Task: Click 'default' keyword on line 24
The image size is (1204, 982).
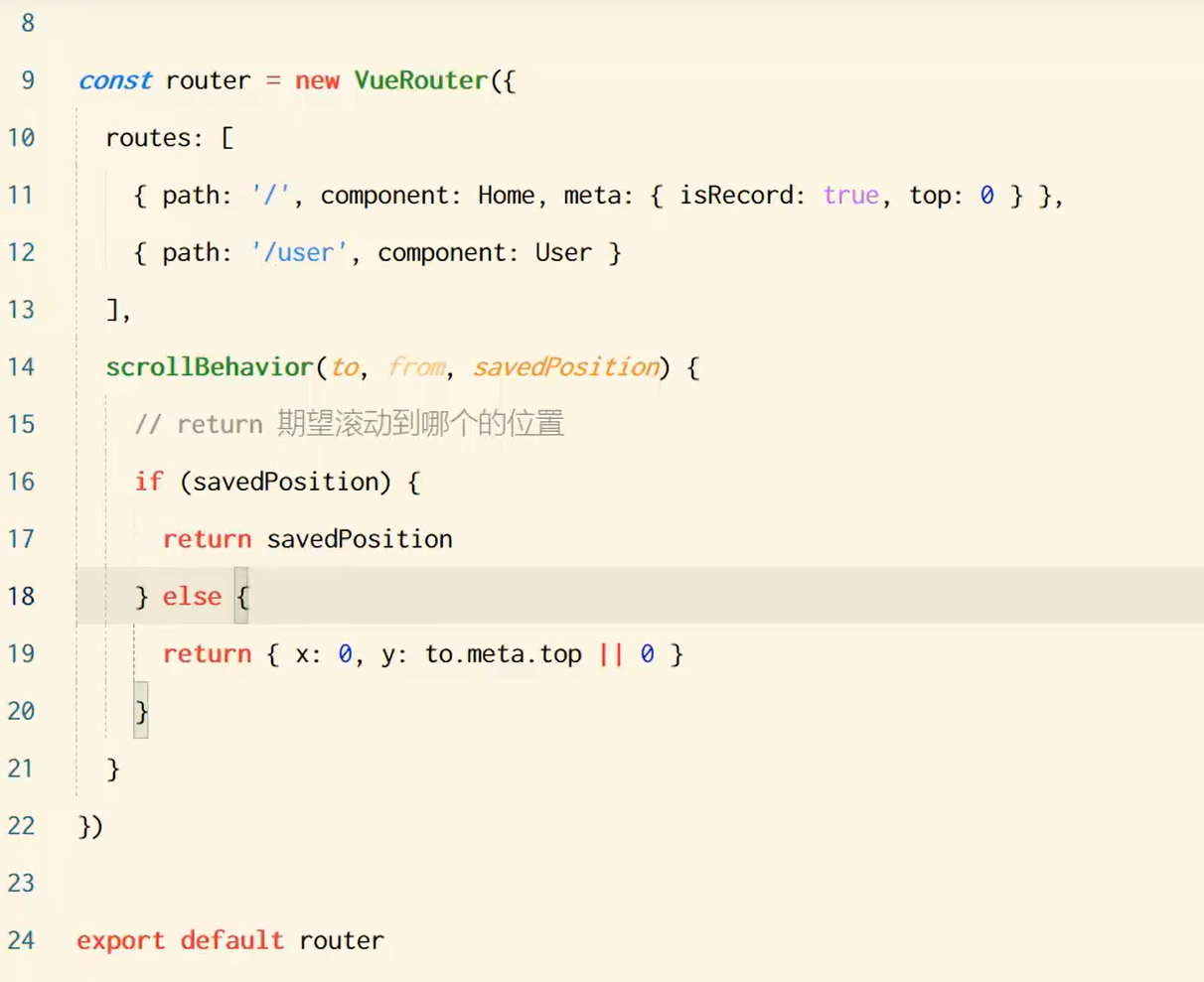Action: (x=231, y=940)
